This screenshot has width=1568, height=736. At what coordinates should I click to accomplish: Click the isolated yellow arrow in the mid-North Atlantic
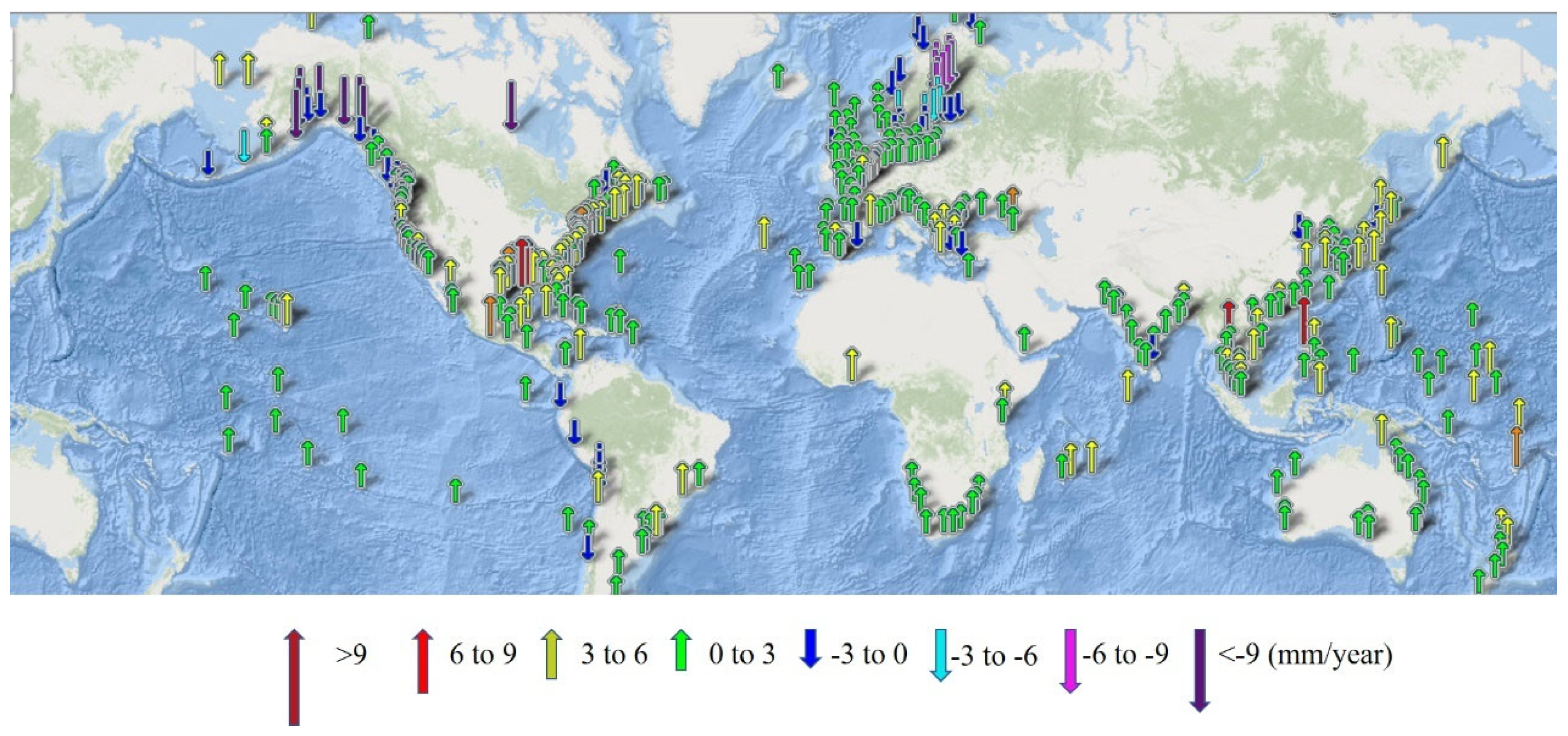[x=763, y=232]
